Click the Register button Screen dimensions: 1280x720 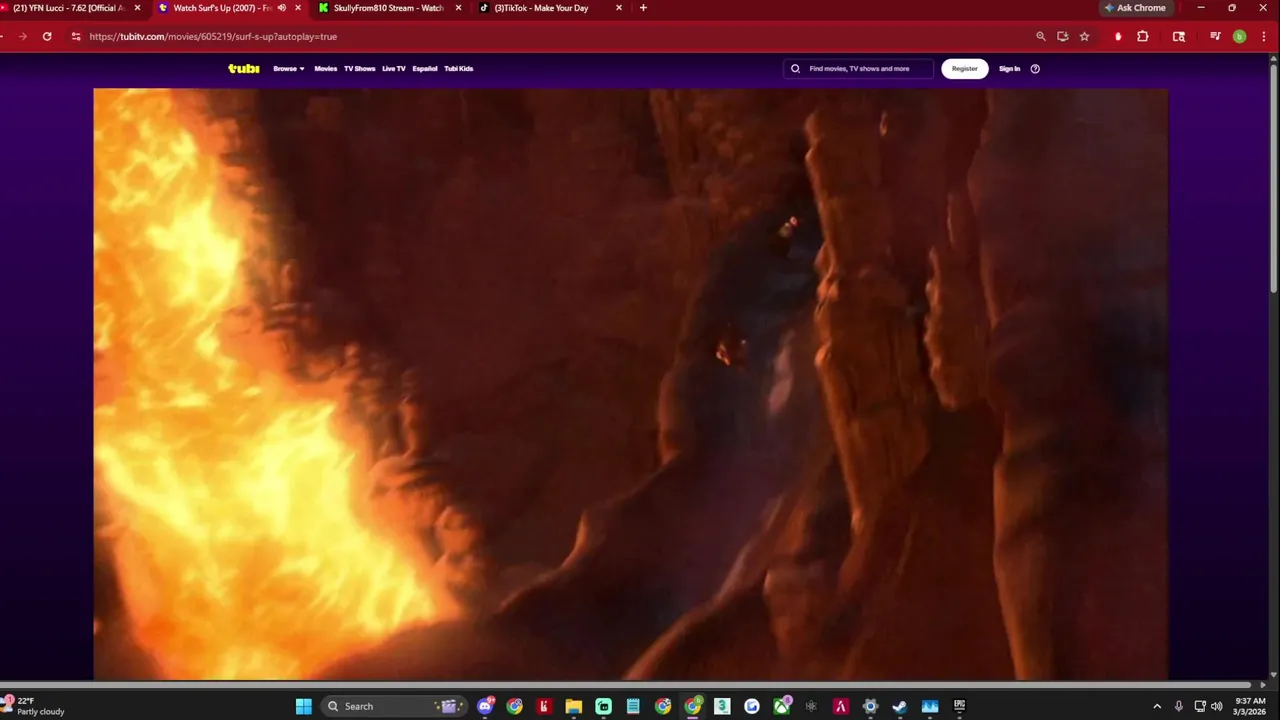click(x=965, y=69)
